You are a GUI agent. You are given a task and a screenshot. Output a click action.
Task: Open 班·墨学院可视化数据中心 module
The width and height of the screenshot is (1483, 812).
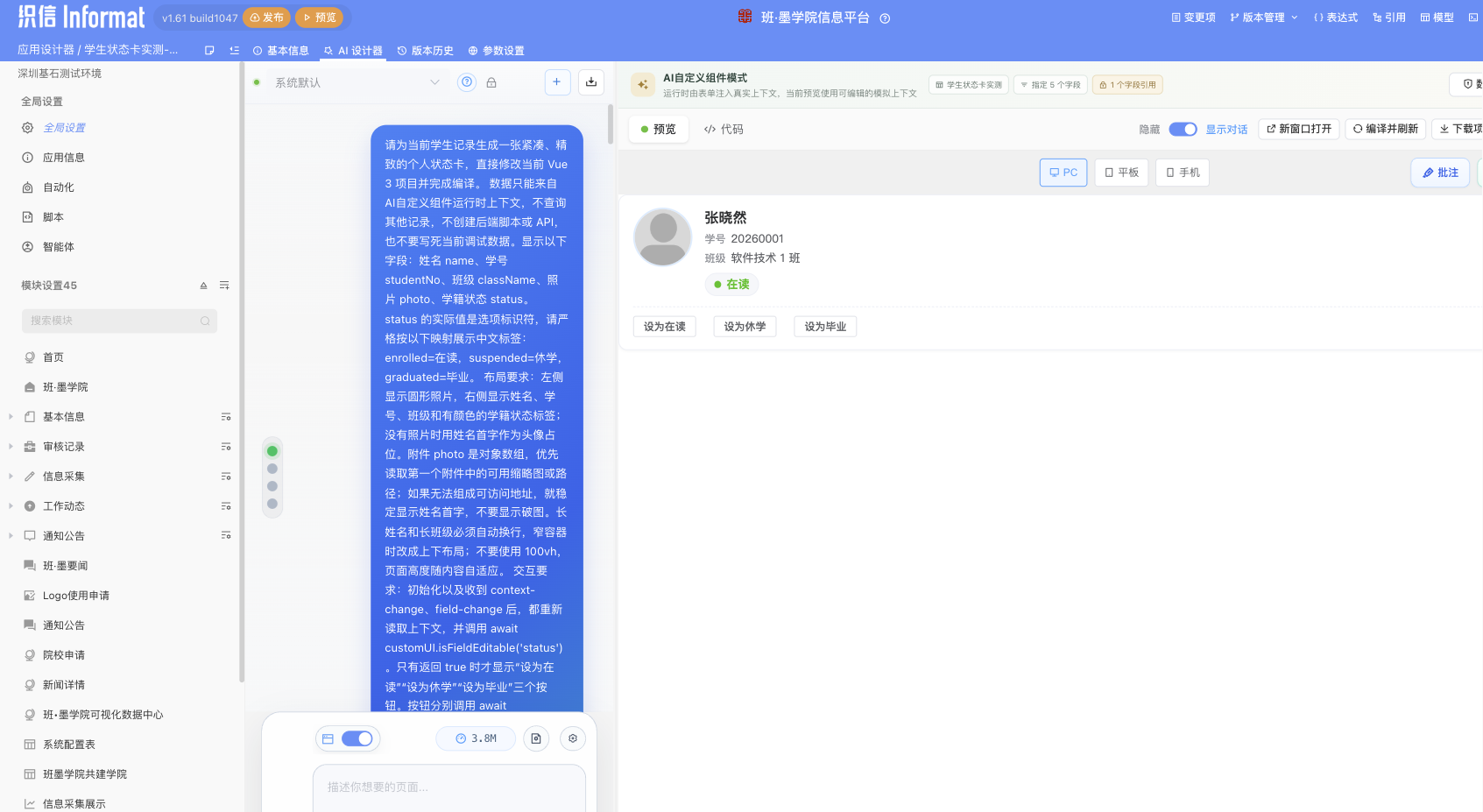click(102, 715)
